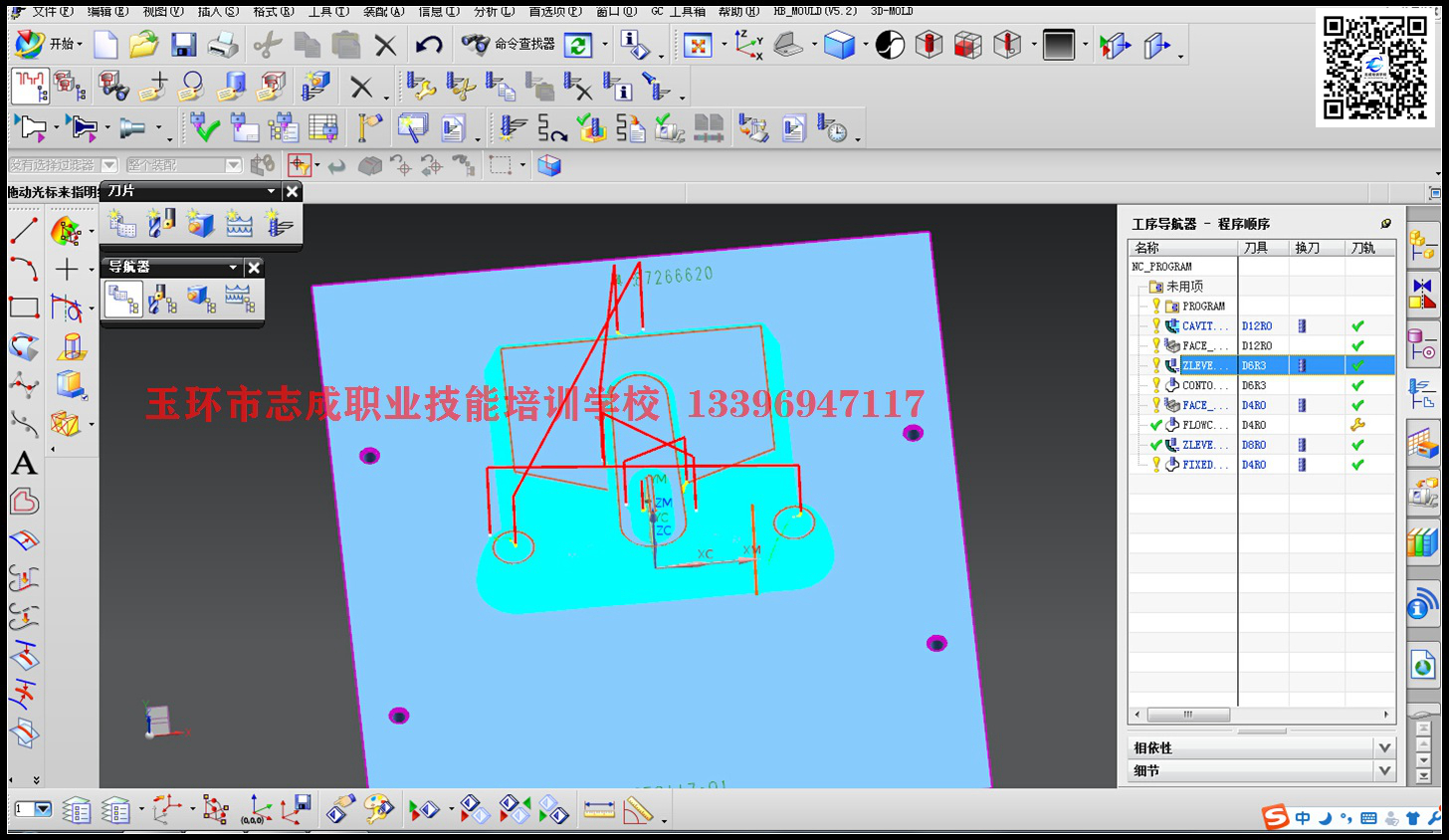Open the 编辑(E) menu
Viewport: 1449px width, 840px height.
pos(107,12)
